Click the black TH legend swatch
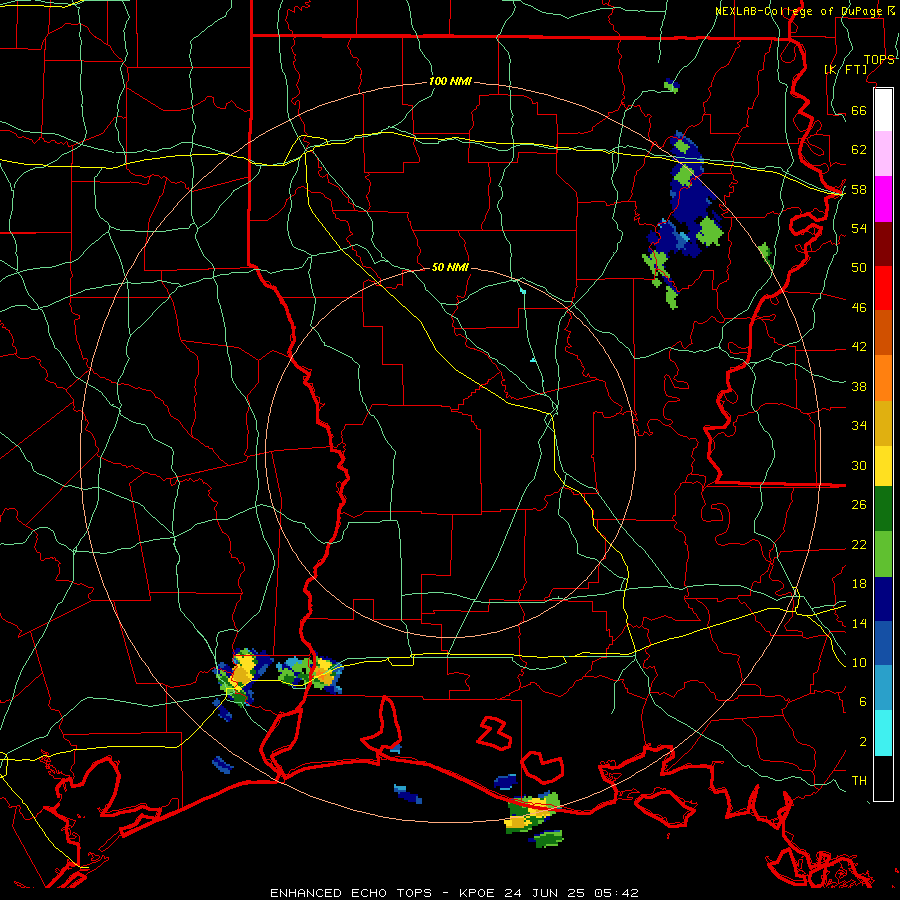 click(883, 778)
